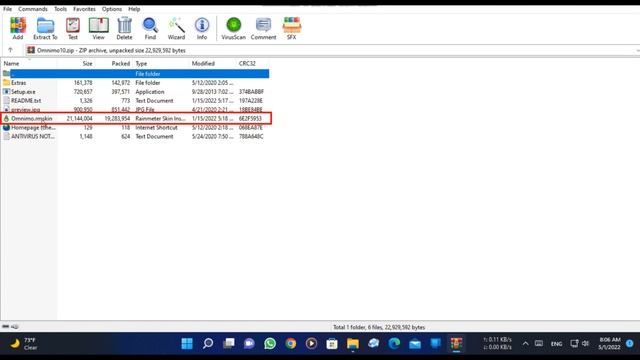The height and width of the screenshot is (360, 640).
Task: Start the VirusScan tool
Action: point(233,29)
